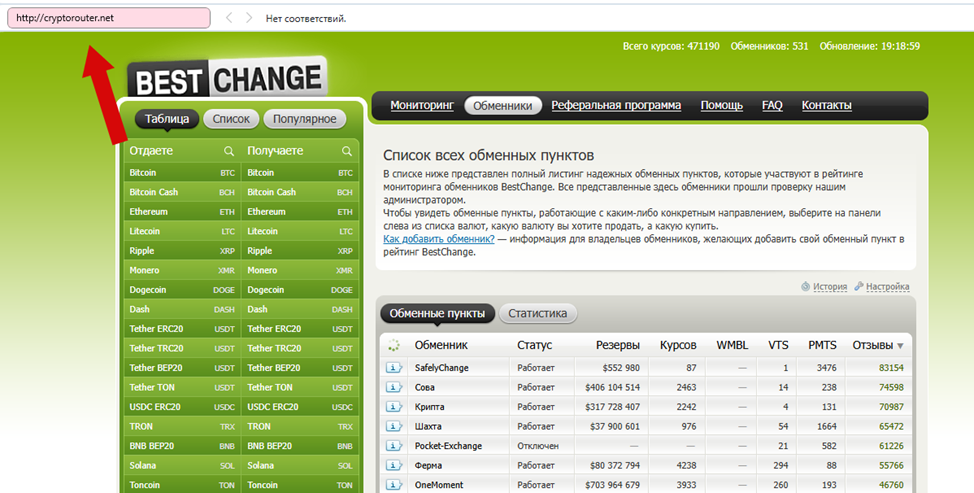Click the search icon next to Отдаете
Screen dimensions: 974x493
pos(229,151)
